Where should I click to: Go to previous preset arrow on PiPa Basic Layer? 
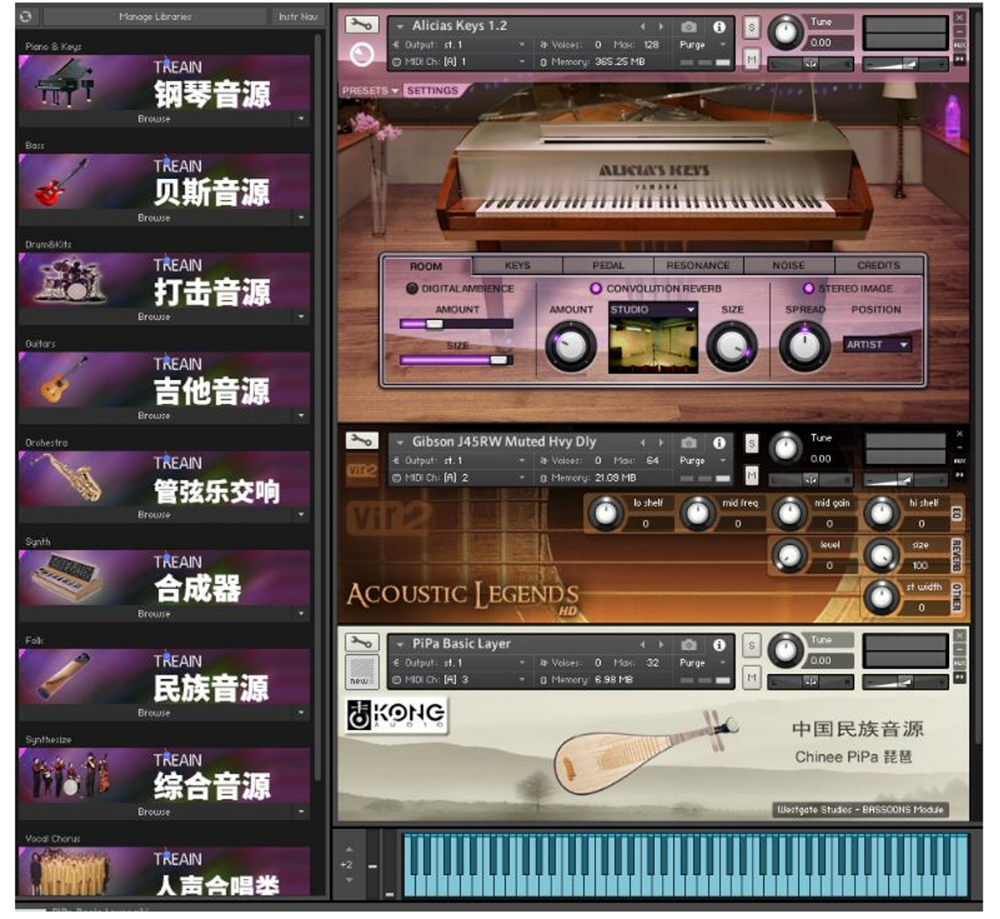(642, 645)
